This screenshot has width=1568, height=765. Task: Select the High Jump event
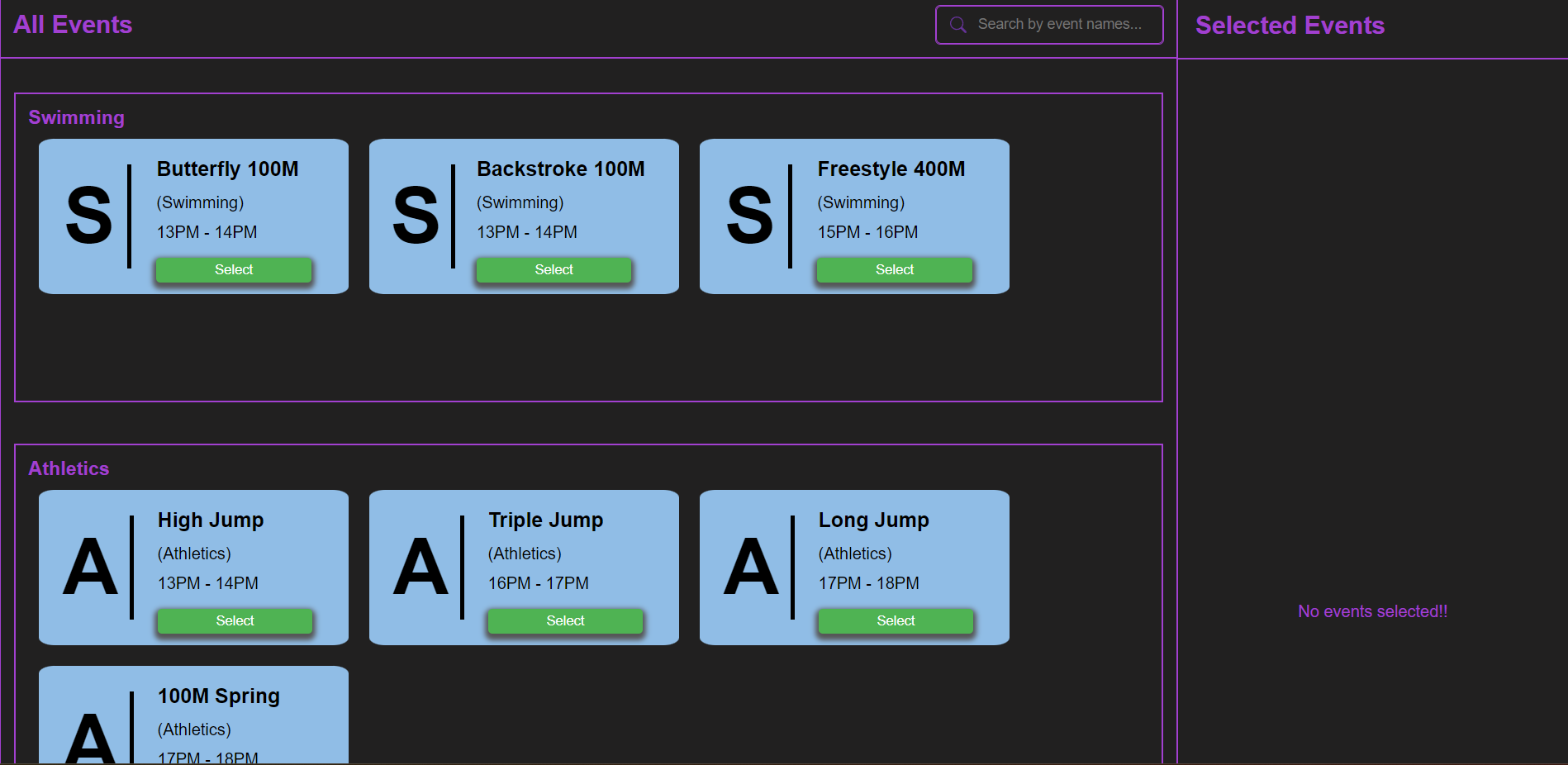click(x=235, y=621)
